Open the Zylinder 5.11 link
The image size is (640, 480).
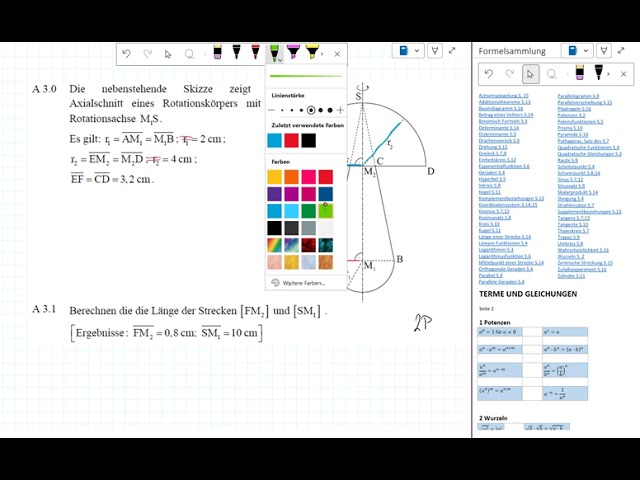click(571, 276)
